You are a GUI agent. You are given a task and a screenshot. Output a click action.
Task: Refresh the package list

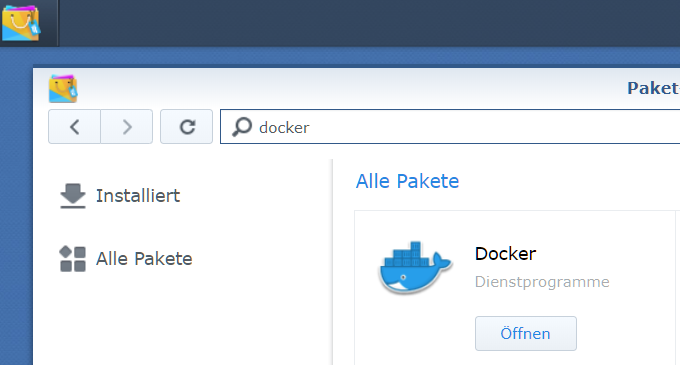(186, 127)
